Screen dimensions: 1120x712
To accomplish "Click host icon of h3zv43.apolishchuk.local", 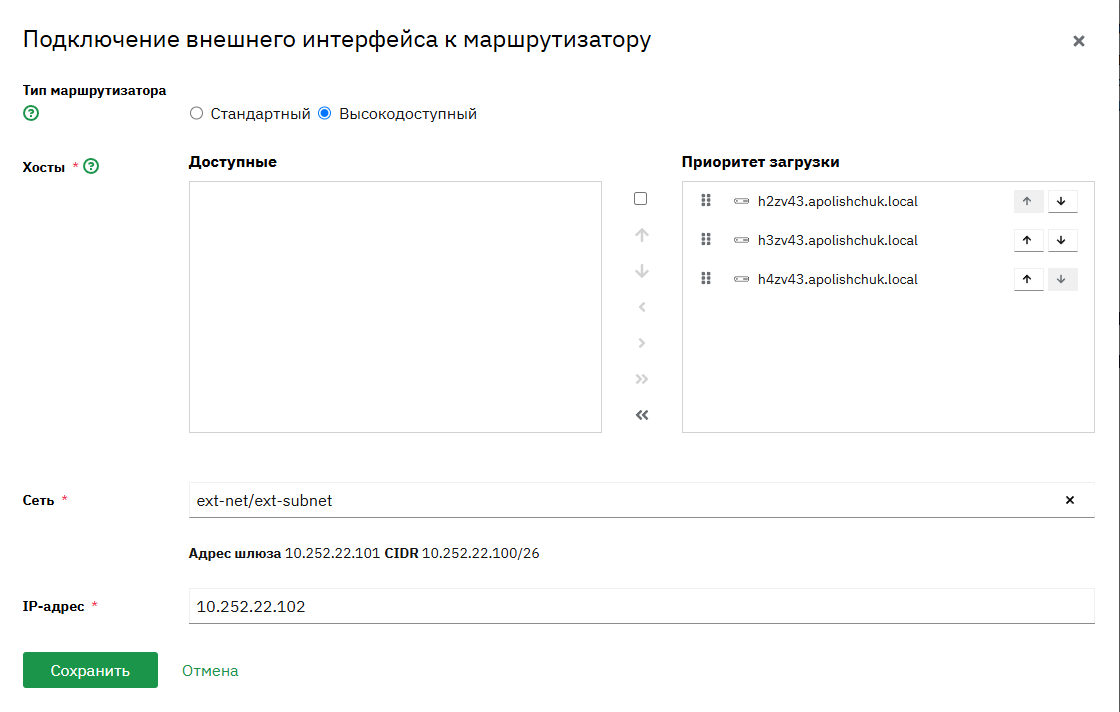I will click(x=741, y=241).
